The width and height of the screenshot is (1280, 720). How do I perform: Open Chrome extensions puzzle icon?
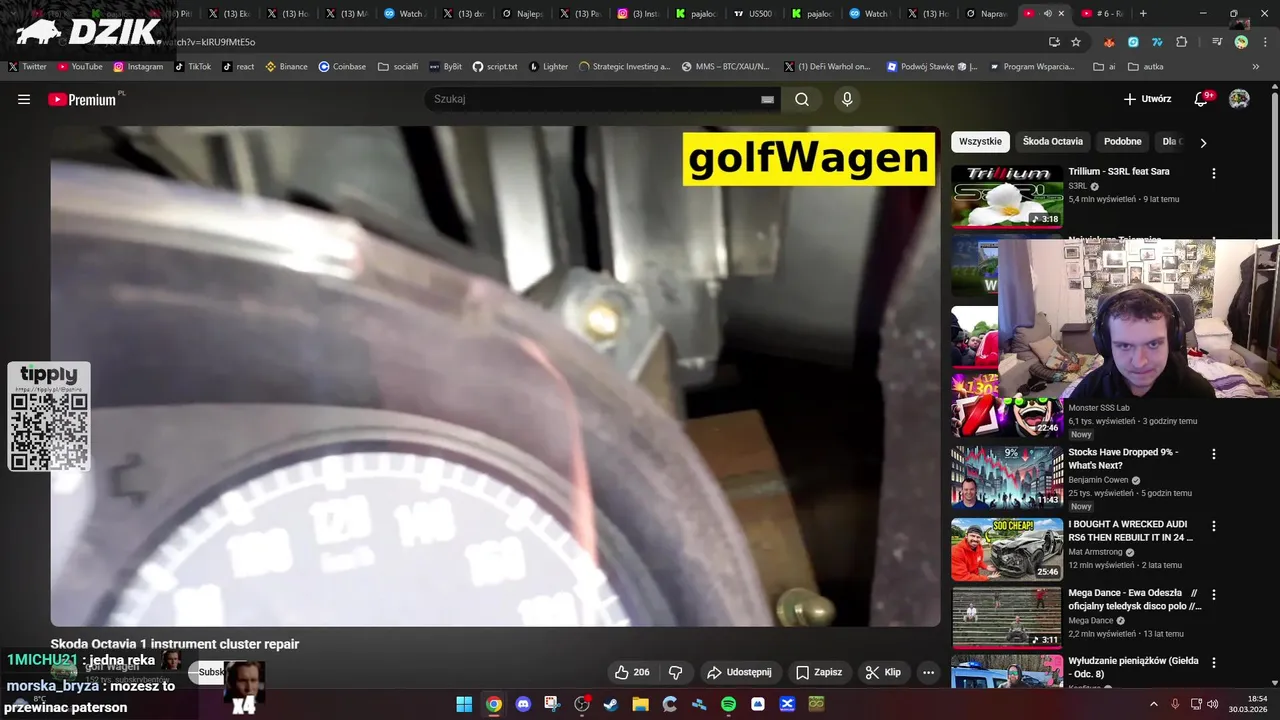click(1182, 42)
